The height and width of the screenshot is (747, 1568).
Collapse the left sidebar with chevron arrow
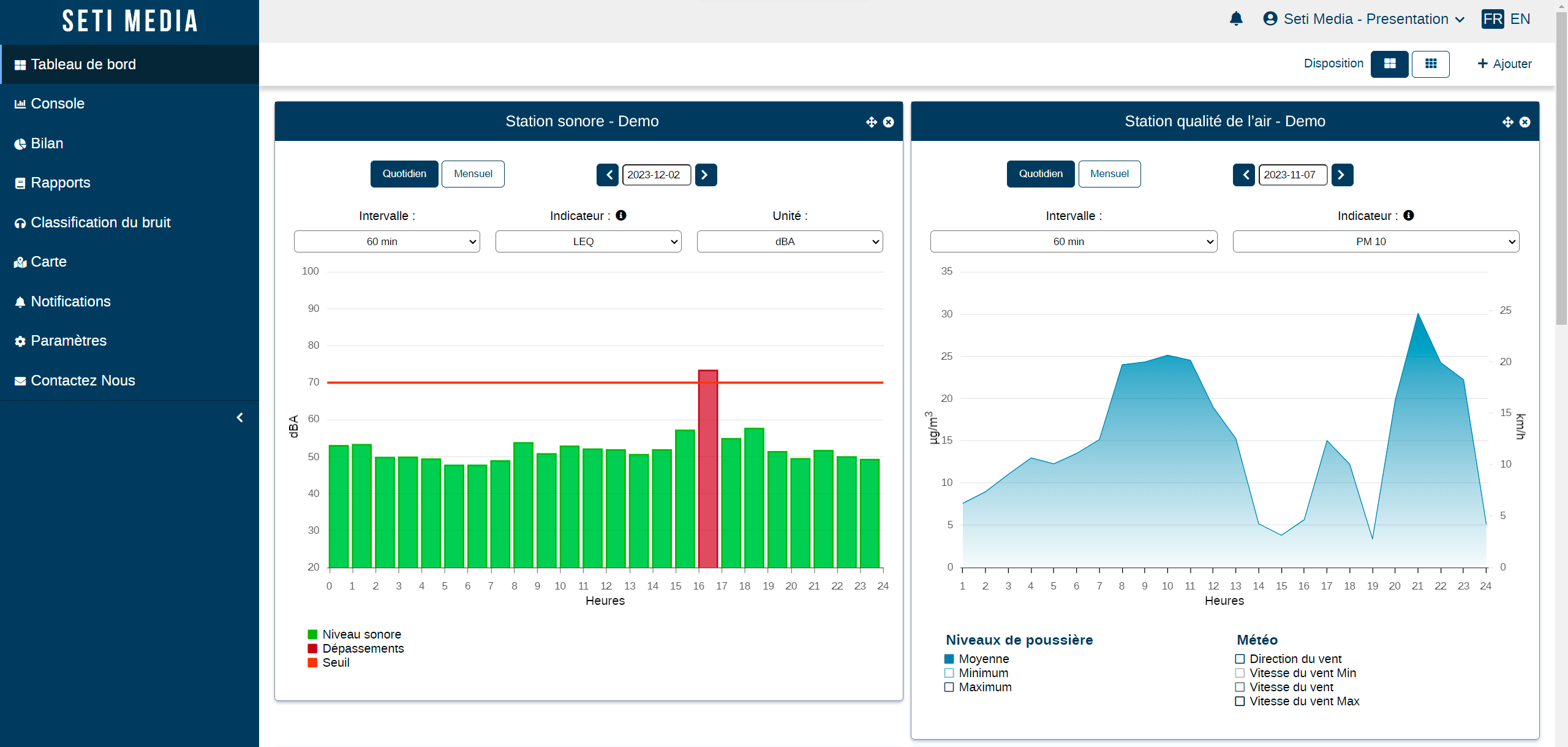[240, 417]
